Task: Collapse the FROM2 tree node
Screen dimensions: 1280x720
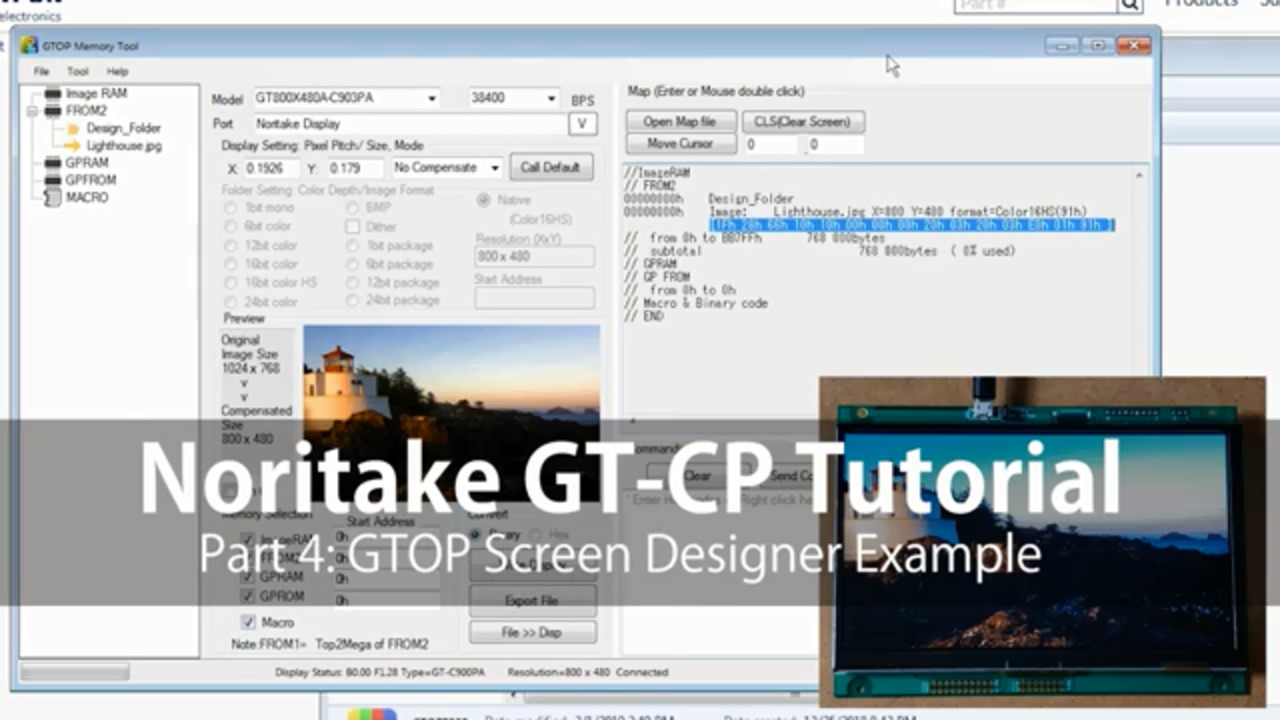Action: click(32, 111)
